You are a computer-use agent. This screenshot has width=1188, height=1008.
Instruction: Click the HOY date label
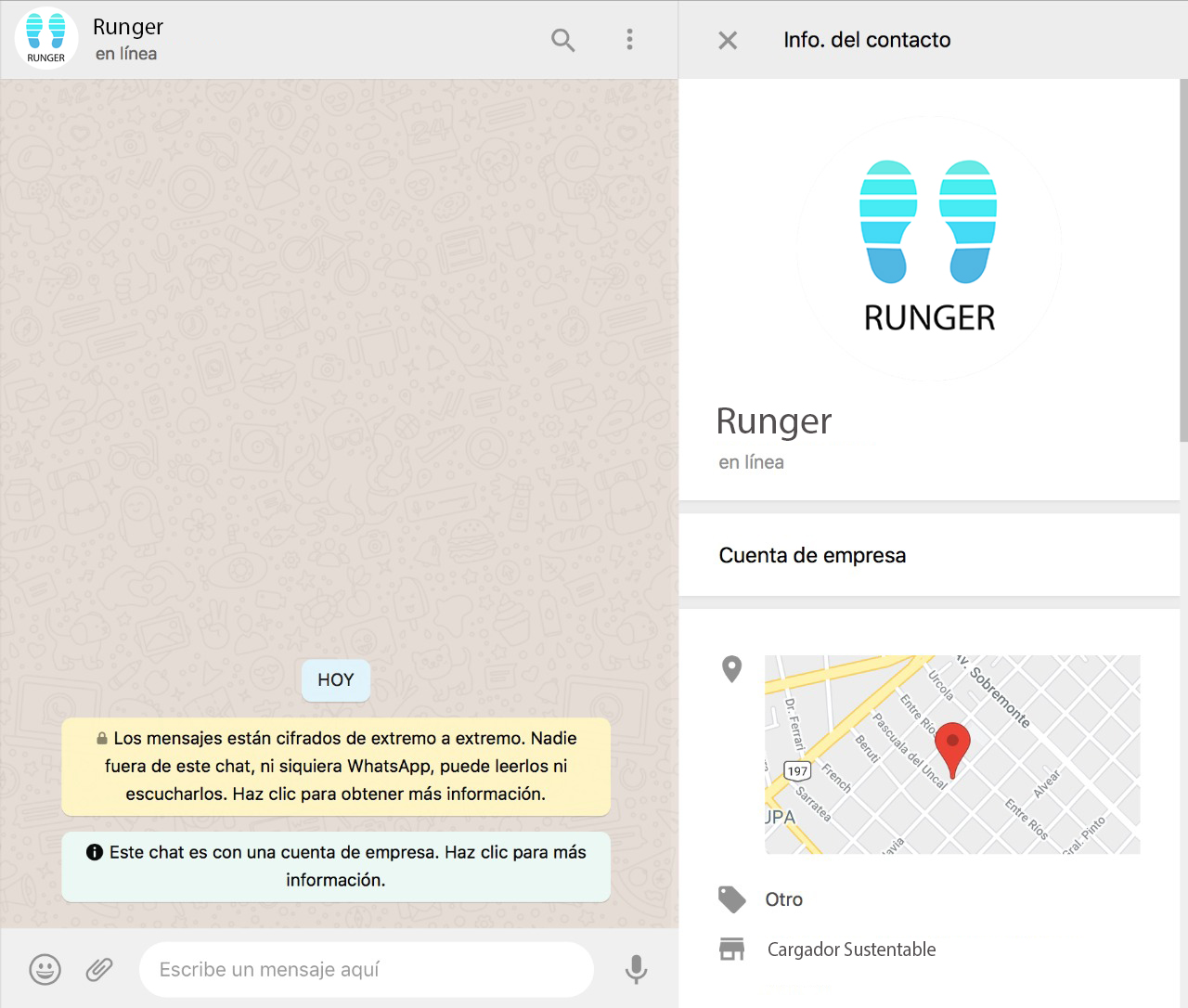click(x=336, y=680)
